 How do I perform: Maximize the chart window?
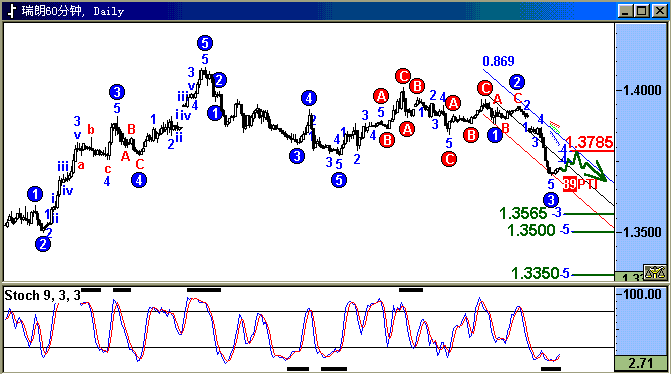(x=642, y=11)
